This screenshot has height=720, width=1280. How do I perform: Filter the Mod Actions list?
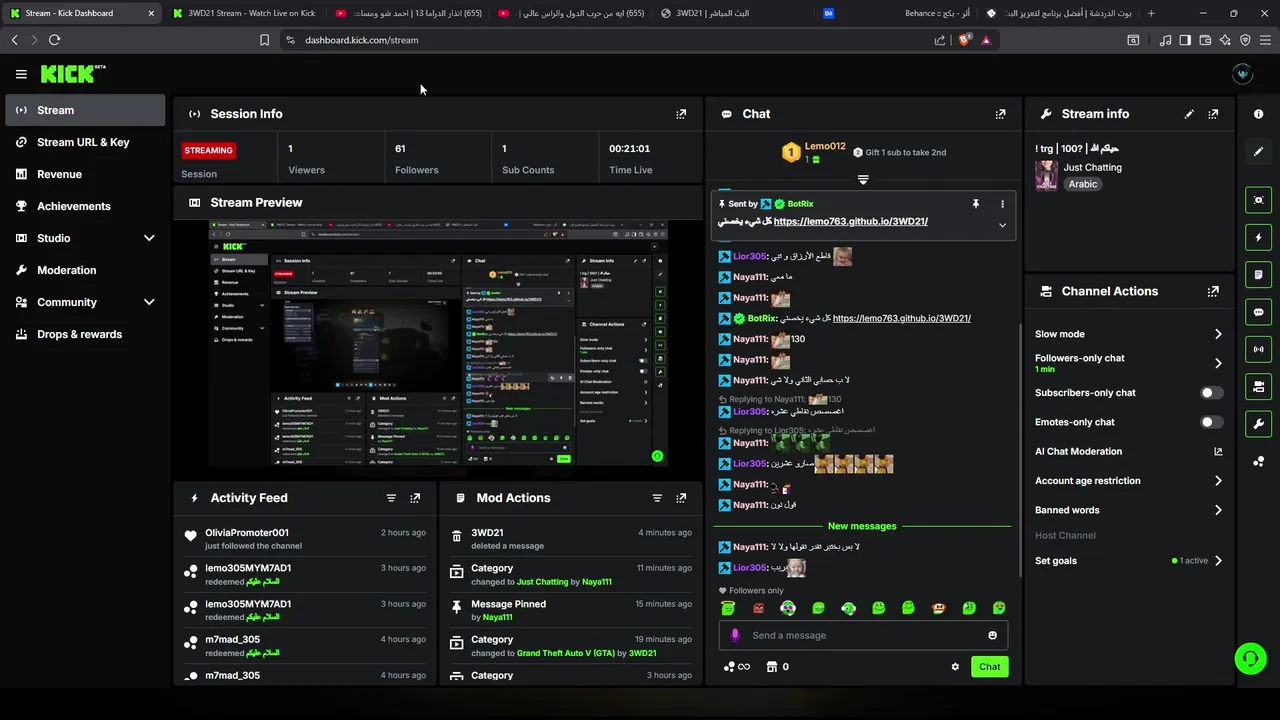point(657,498)
